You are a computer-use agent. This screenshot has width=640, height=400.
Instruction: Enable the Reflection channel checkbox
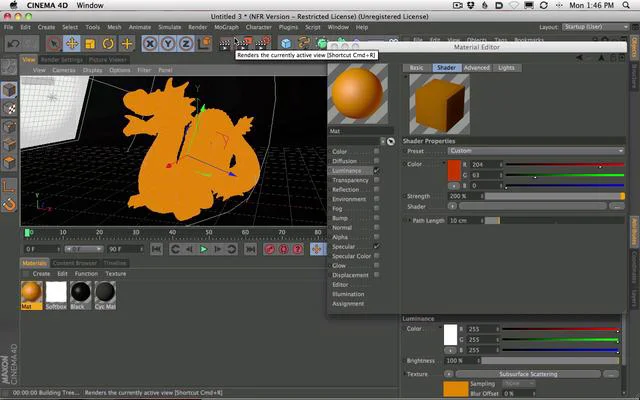(376, 189)
